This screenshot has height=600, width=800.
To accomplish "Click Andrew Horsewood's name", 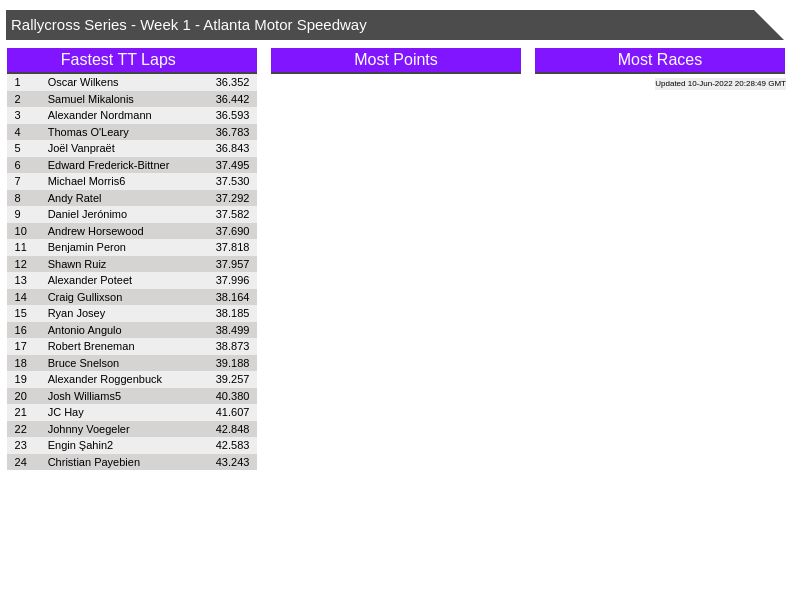I will tap(95, 231).
